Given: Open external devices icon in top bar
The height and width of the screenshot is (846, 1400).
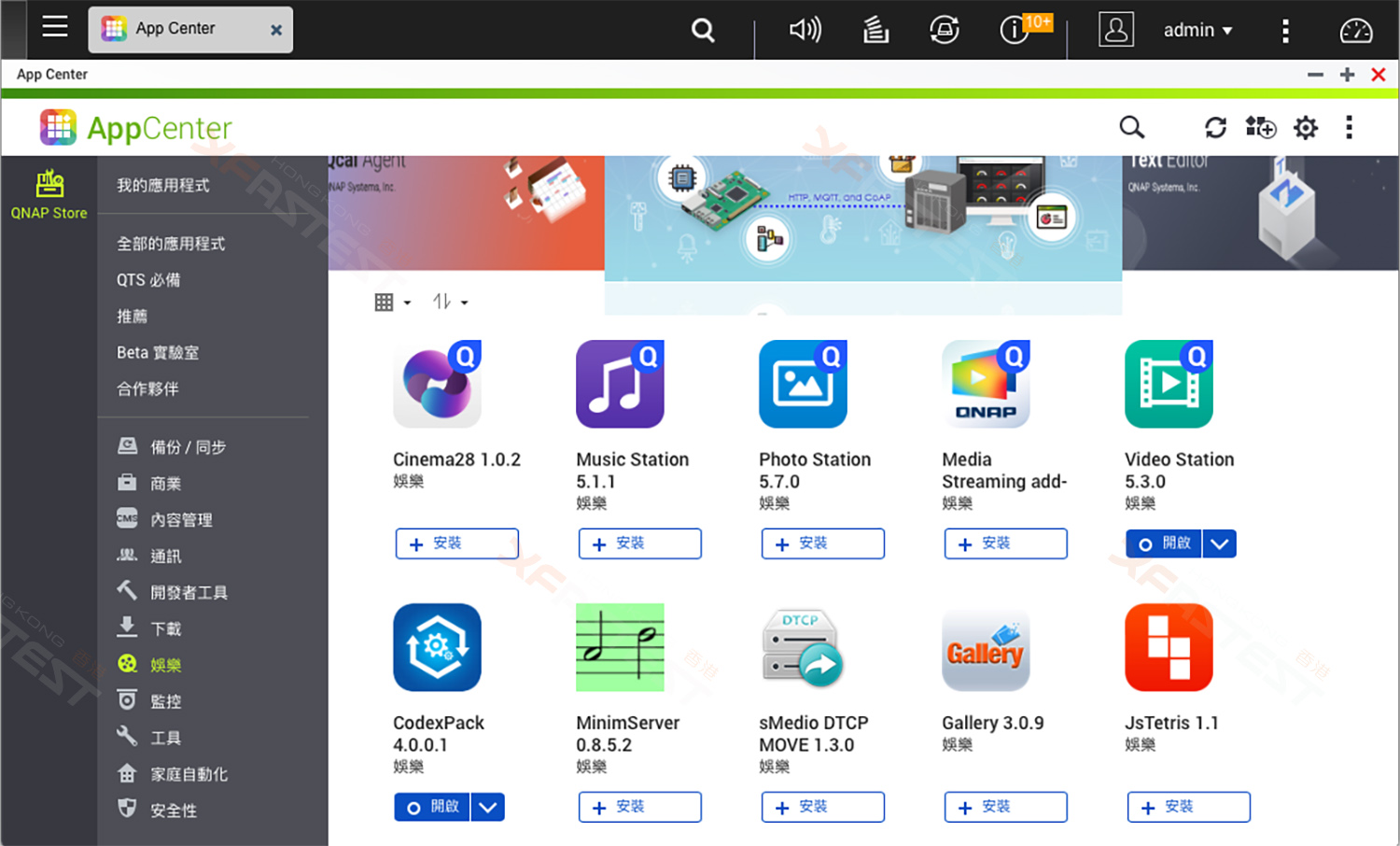Looking at the screenshot, I should pos(945,31).
